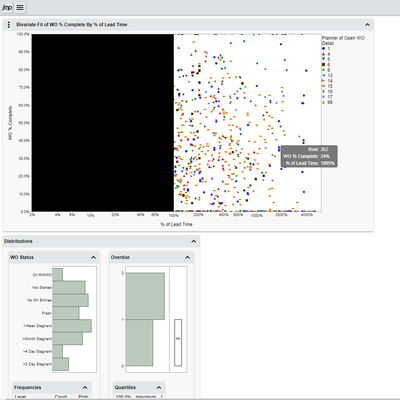Open the Bivariate Fit options kebab menu

point(9,25)
